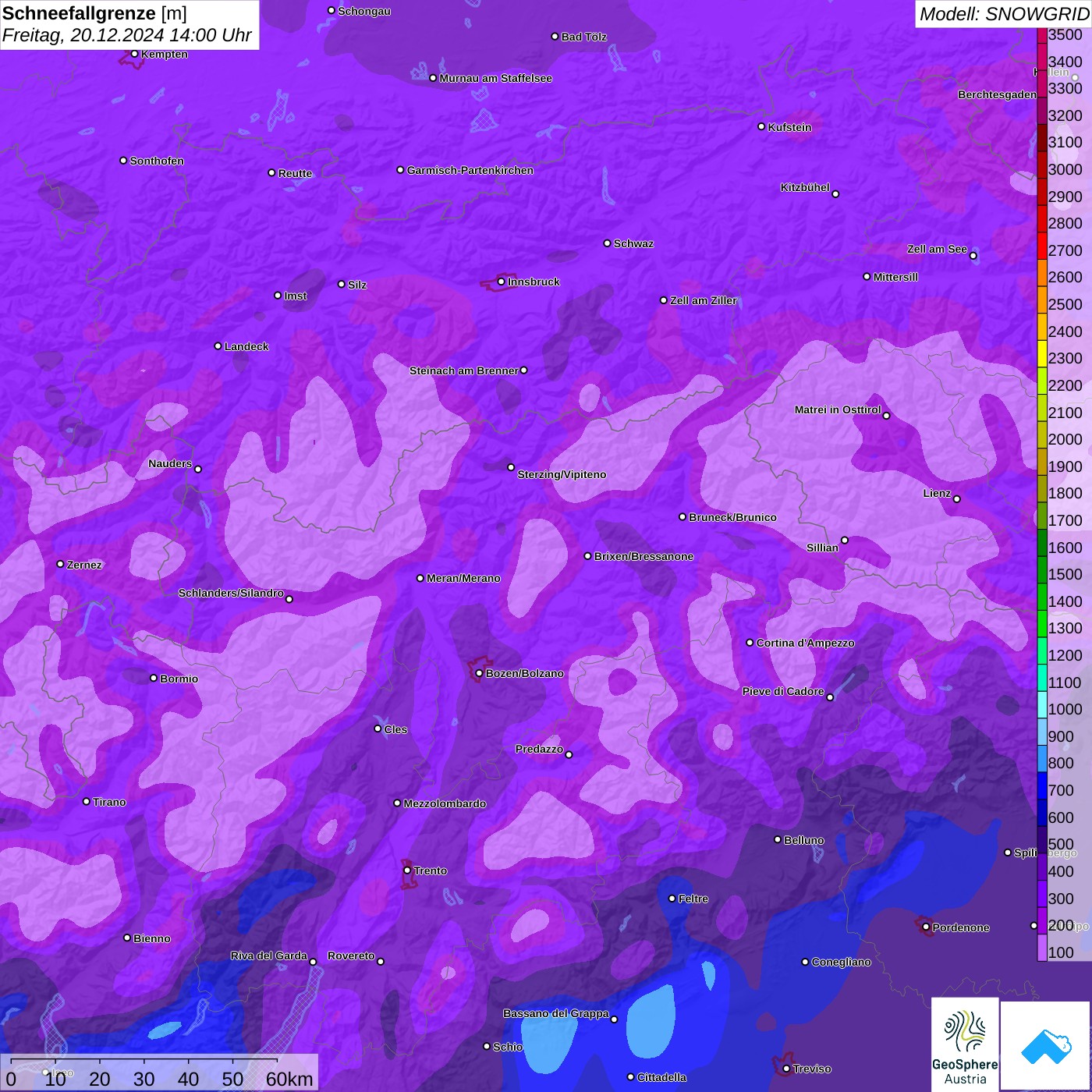Click the Trento city marker dot

pos(407,870)
